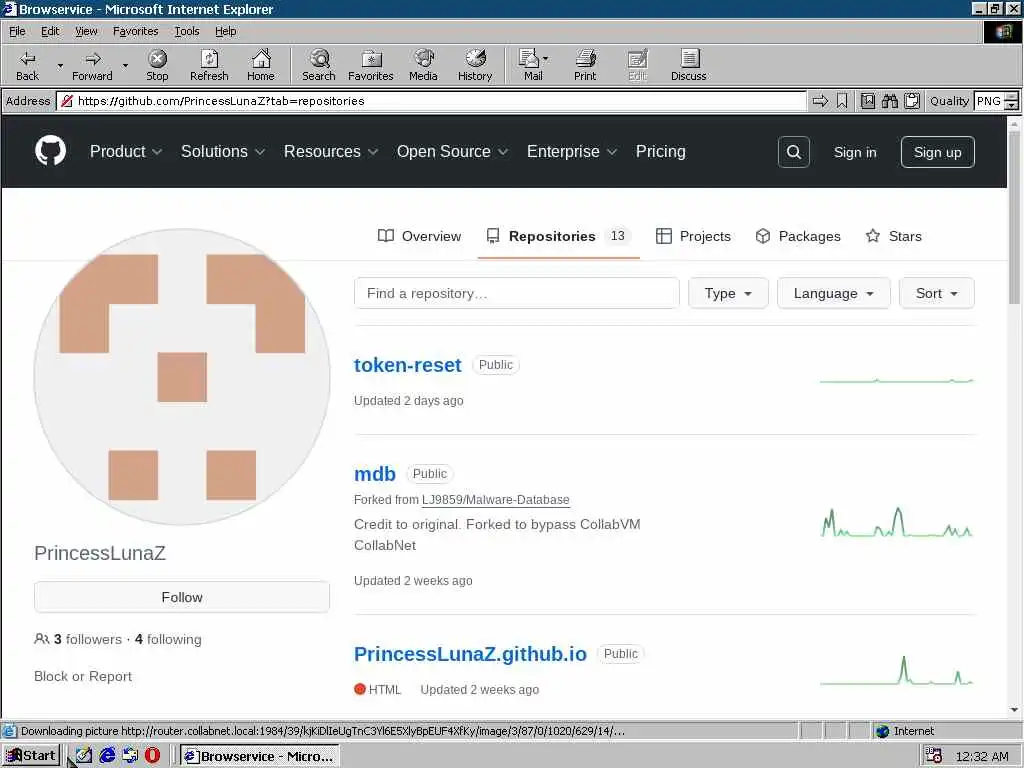Click the GitHub search magnifier icon
The width and height of the screenshot is (1024, 768).
pyautogui.click(x=793, y=152)
